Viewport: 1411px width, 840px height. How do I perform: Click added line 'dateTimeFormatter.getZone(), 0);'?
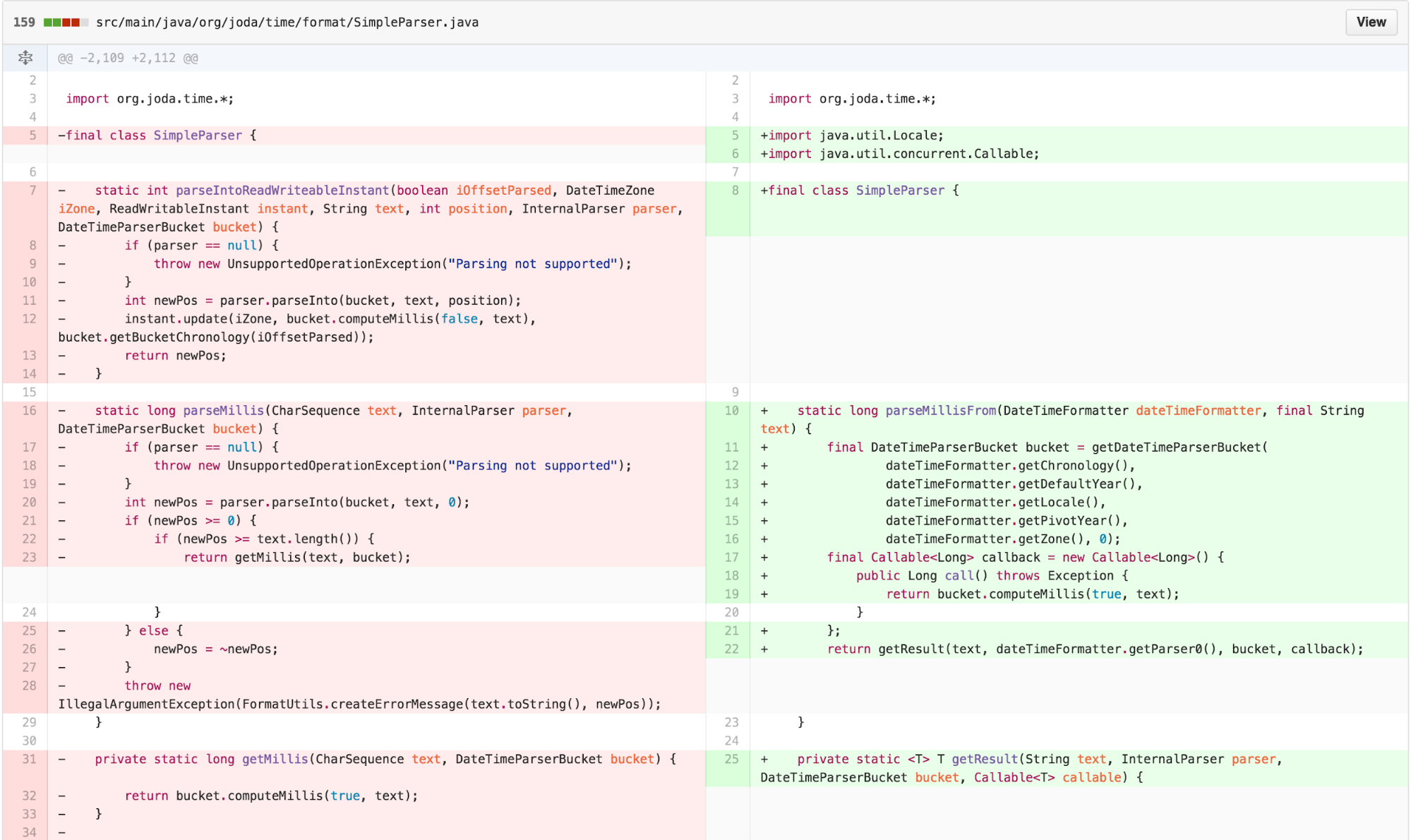pos(1079,539)
